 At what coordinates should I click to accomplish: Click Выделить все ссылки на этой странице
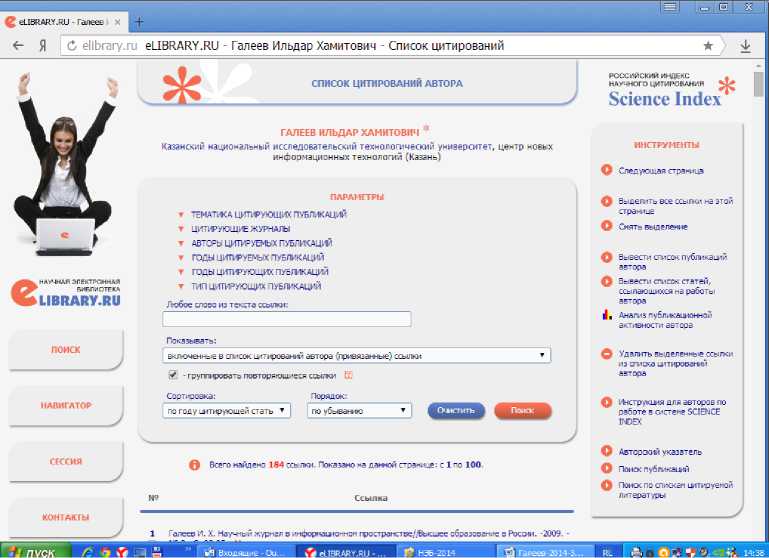tap(675, 206)
